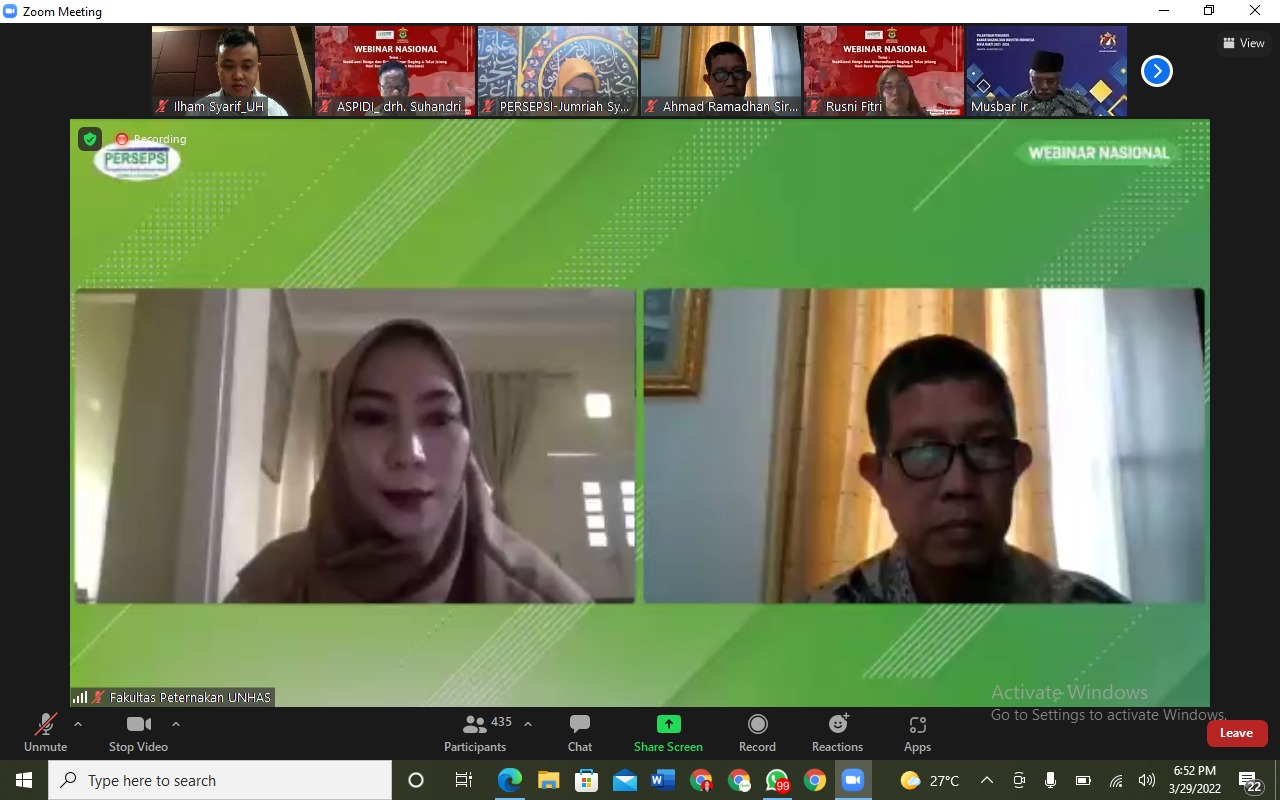Stop the camera video
Screen dimensions: 1280x800
[x=138, y=733]
